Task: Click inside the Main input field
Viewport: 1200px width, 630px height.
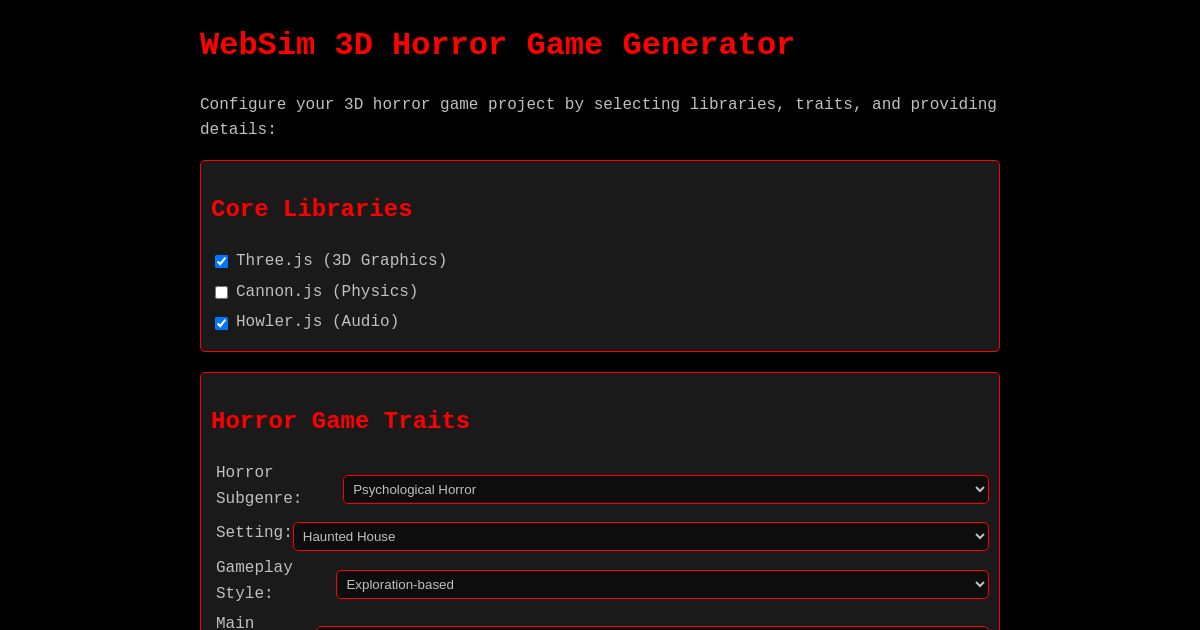Action: [x=652, y=628]
